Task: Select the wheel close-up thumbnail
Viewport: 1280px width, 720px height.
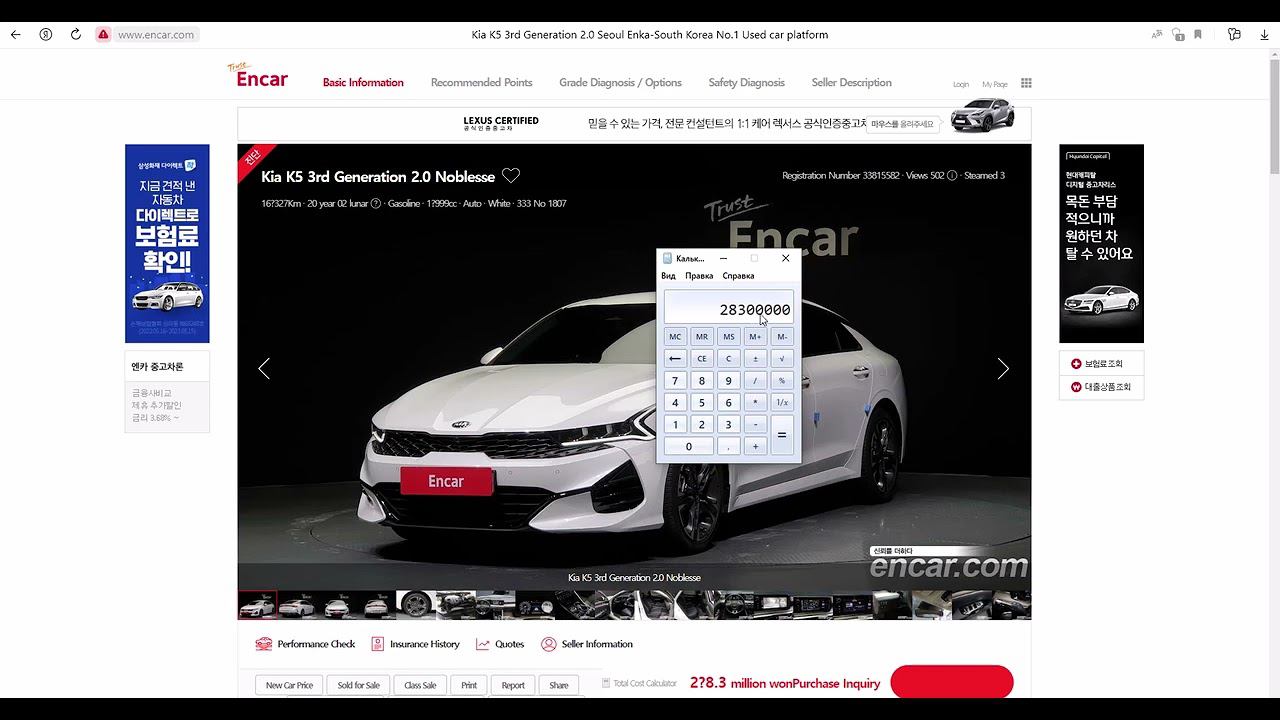Action: point(415,605)
